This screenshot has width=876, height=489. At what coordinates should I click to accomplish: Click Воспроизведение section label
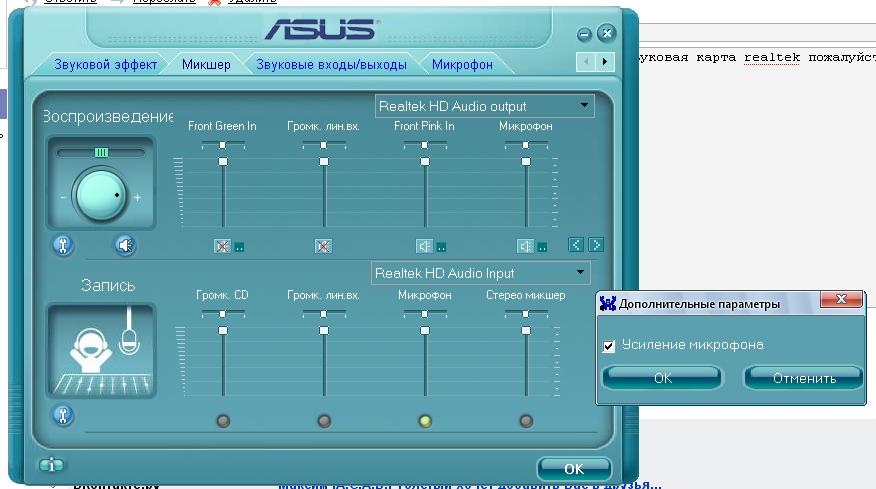[x=108, y=116]
